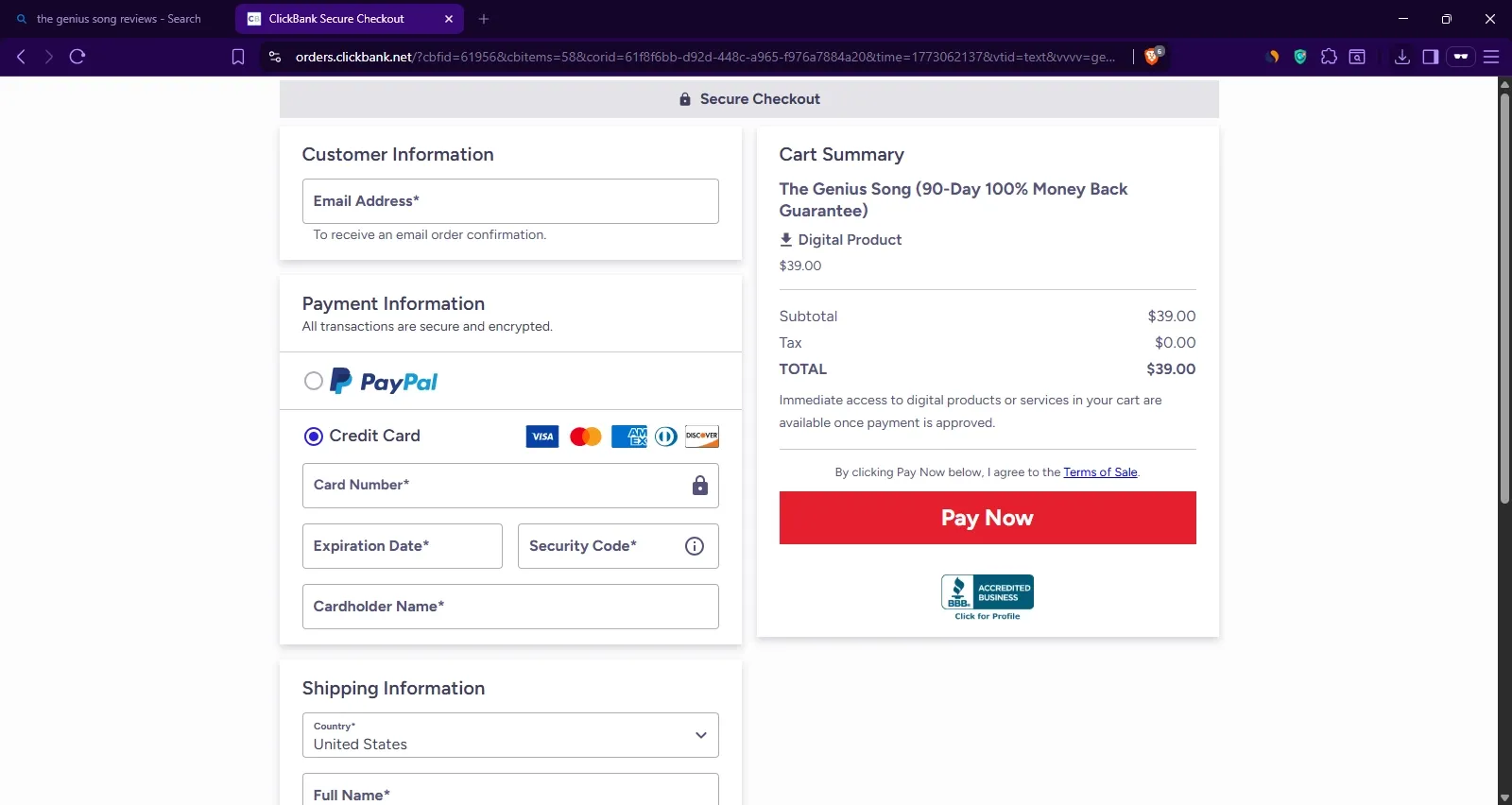Toggle the browser sidebar panel icon
The width and height of the screenshot is (1512, 805).
point(1431,57)
